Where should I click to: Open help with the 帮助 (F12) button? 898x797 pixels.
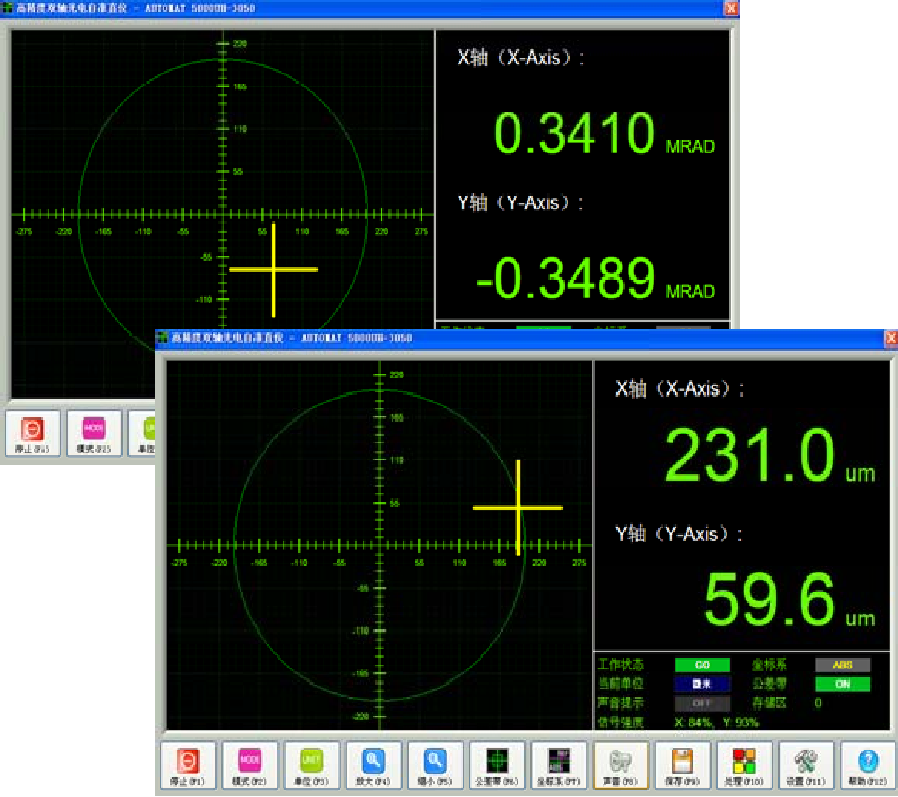pyautogui.click(x=868, y=767)
